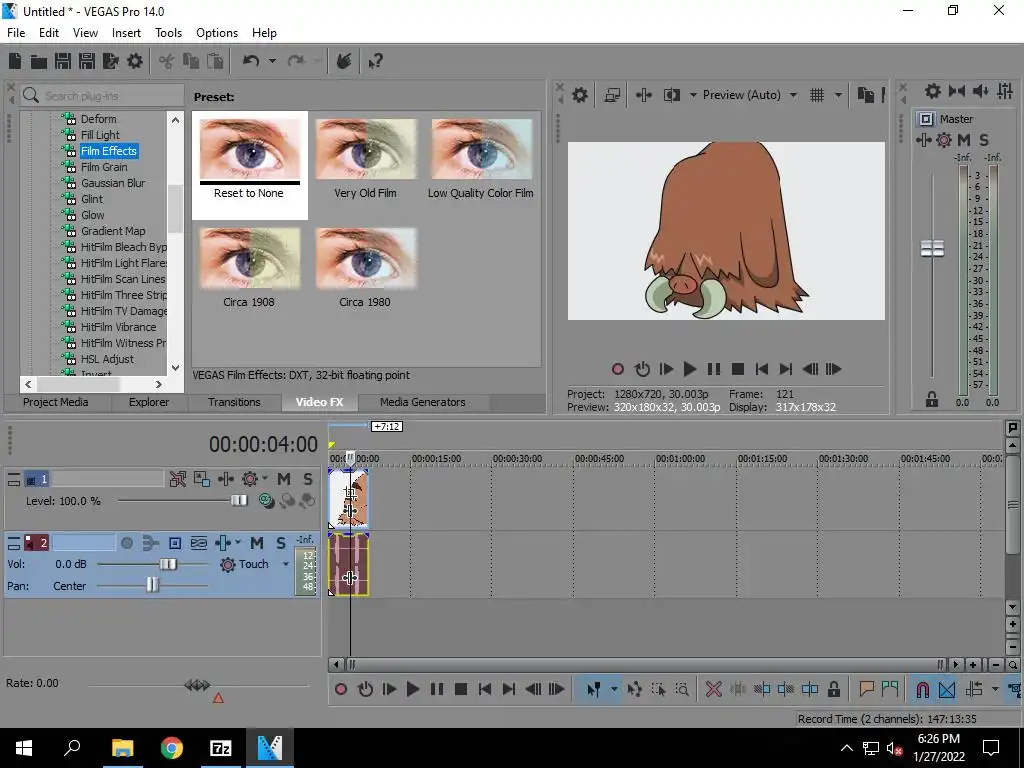The image size is (1024, 768).
Task: Click the Trim Start icon in timeline toolbar
Action: (x=762, y=689)
